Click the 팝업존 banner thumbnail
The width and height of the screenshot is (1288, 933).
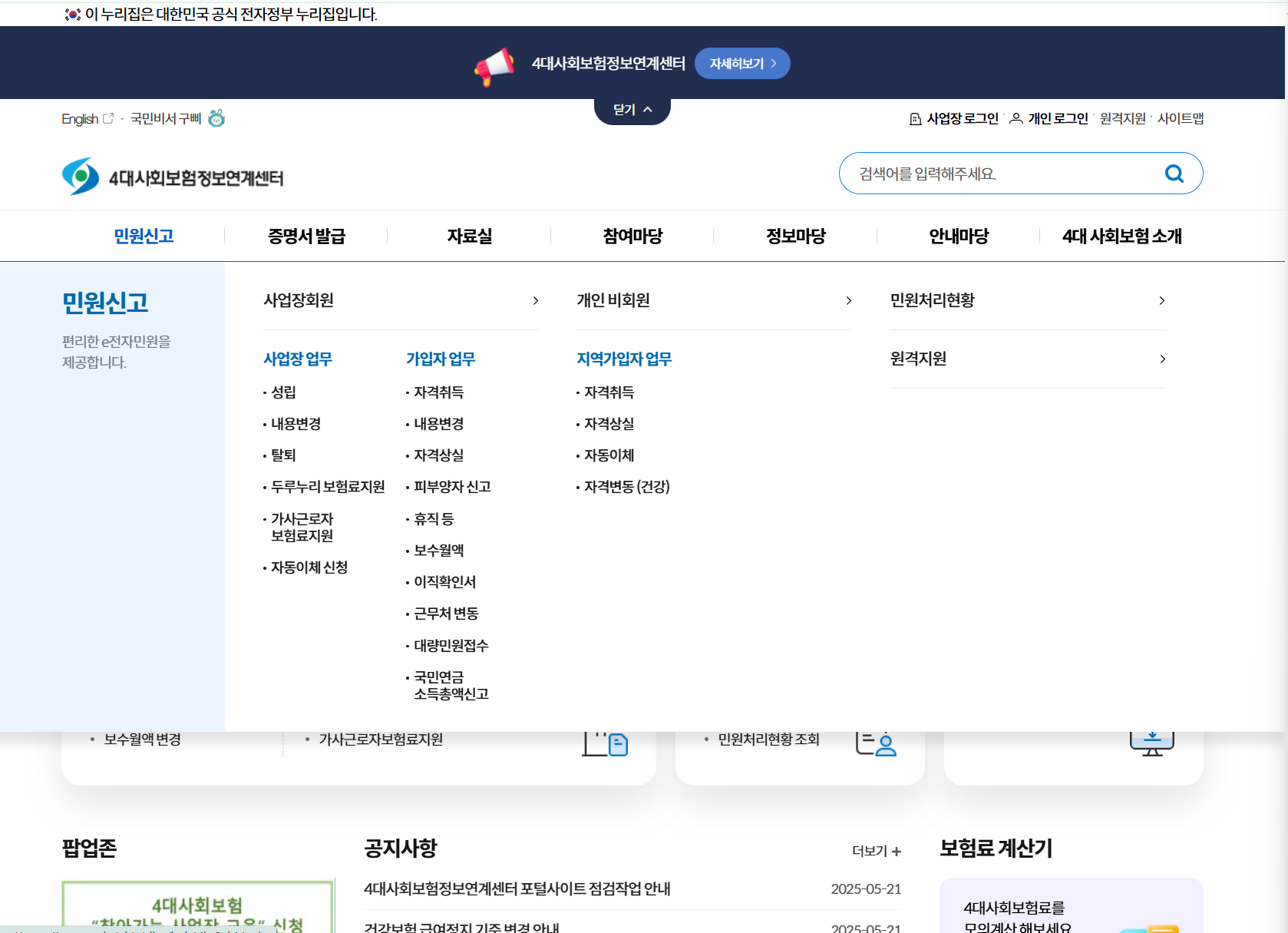(x=198, y=907)
